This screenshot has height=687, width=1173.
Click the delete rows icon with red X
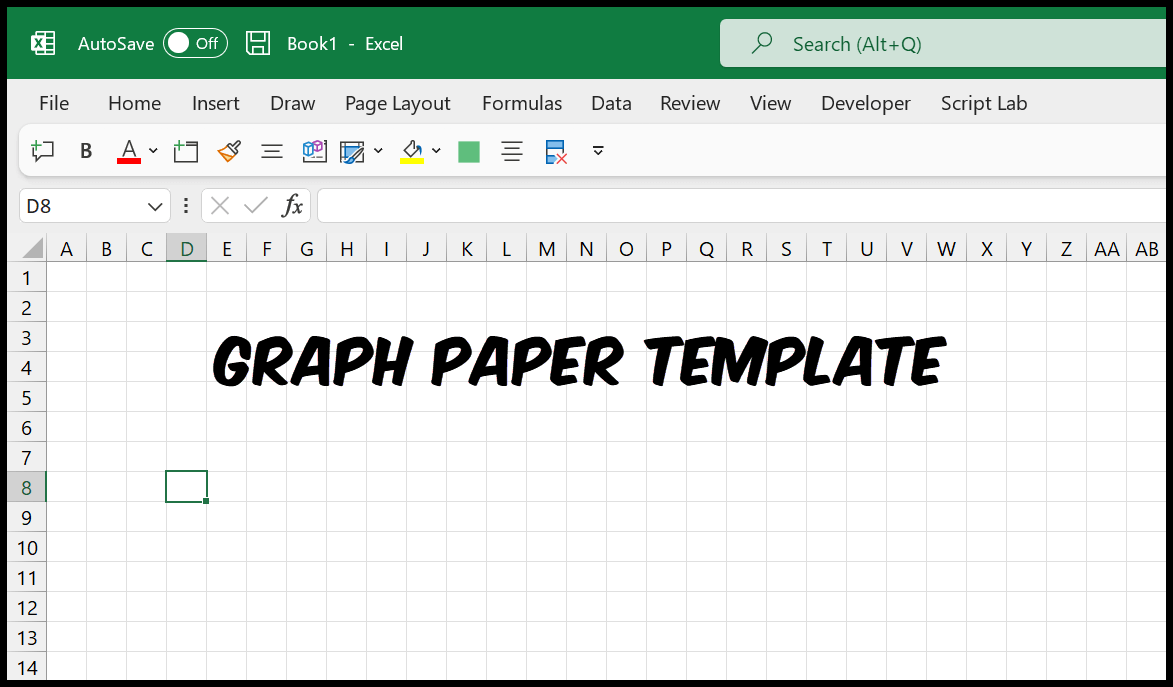pyautogui.click(x=556, y=152)
